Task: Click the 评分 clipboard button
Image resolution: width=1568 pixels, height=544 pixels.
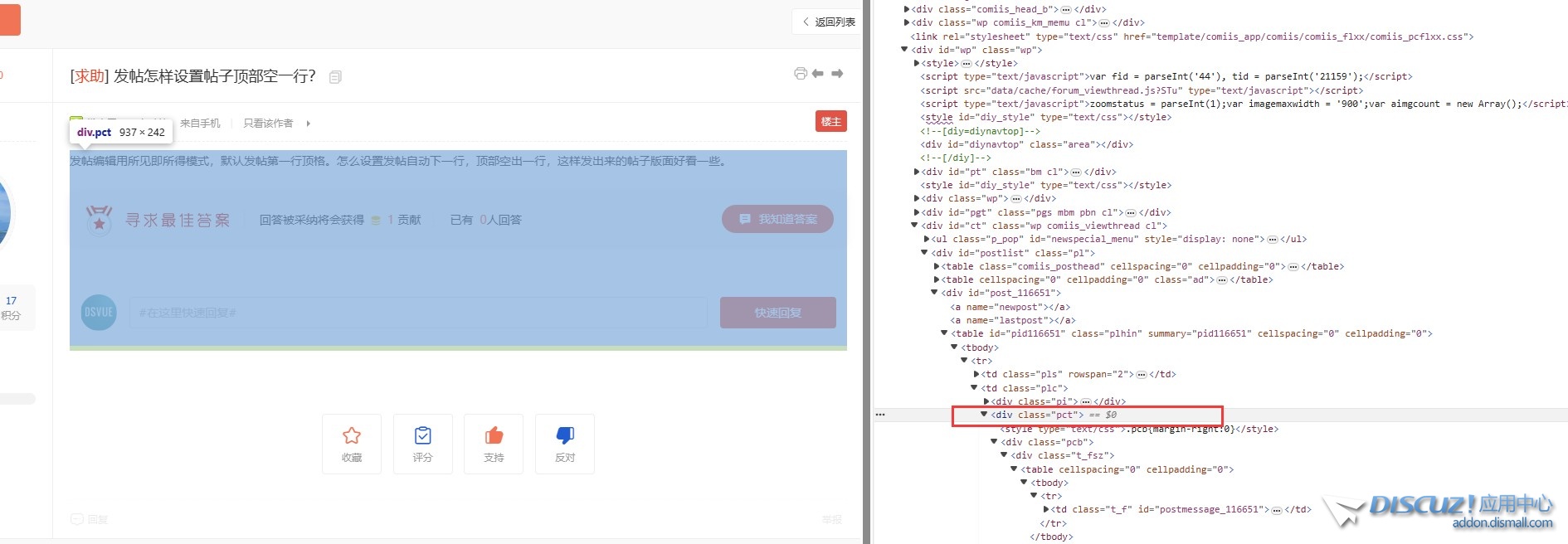Action: coord(423,444)
